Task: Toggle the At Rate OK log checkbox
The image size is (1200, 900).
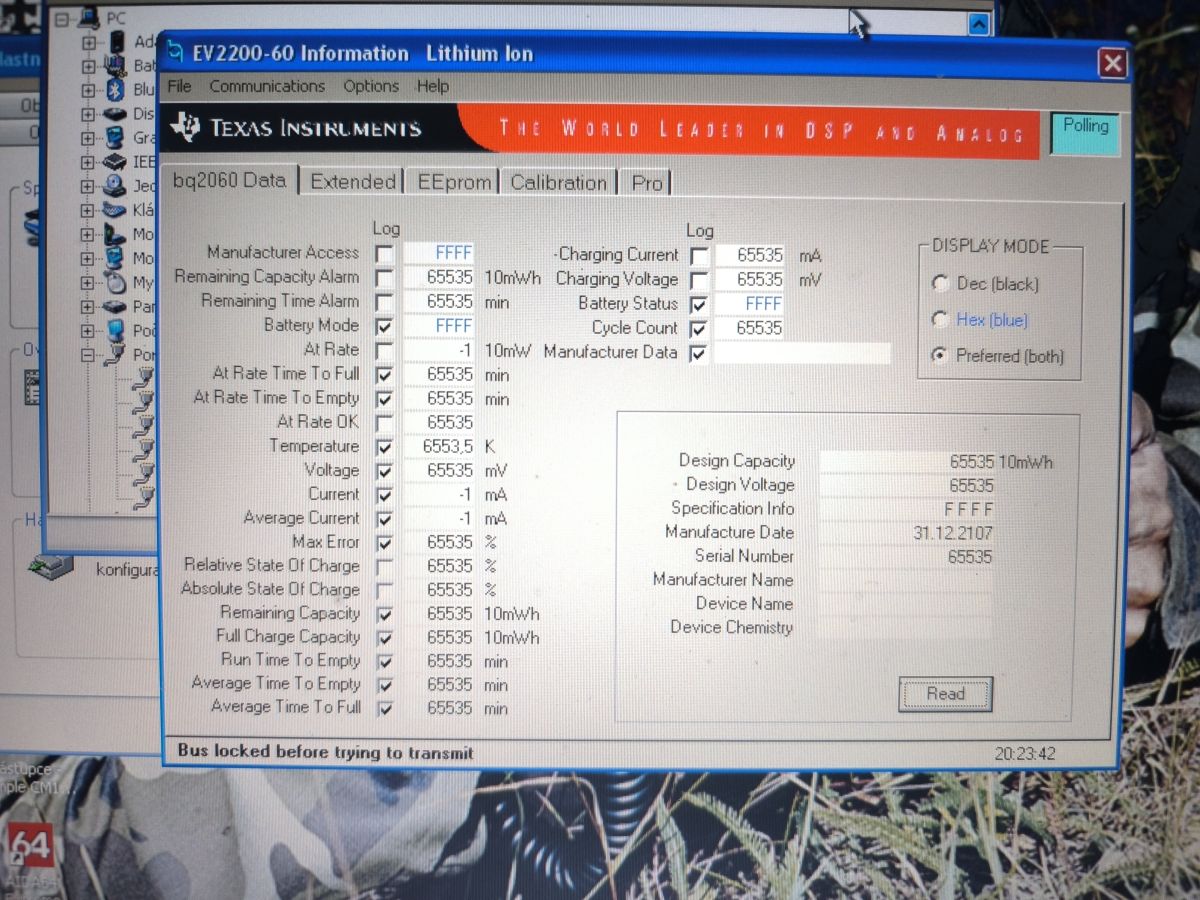Action: pos(384,423)
